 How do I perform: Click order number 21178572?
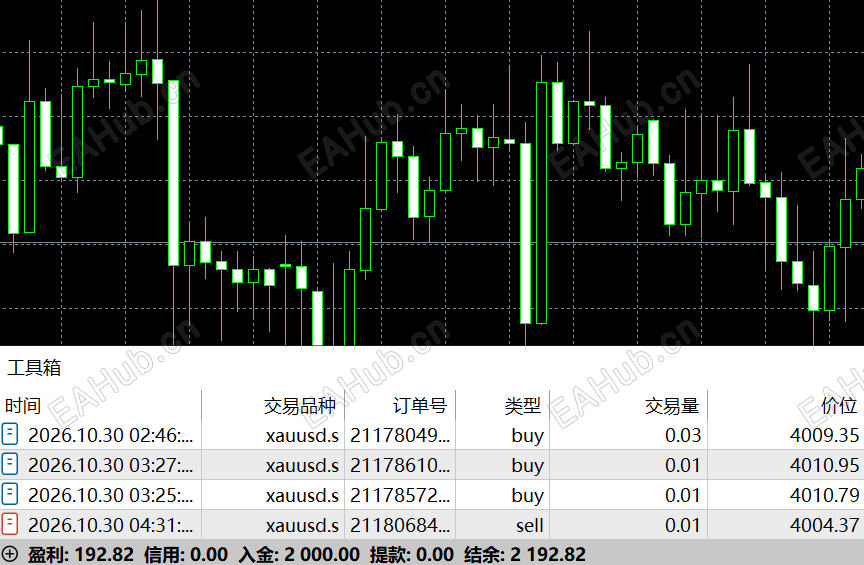point(400,495)
